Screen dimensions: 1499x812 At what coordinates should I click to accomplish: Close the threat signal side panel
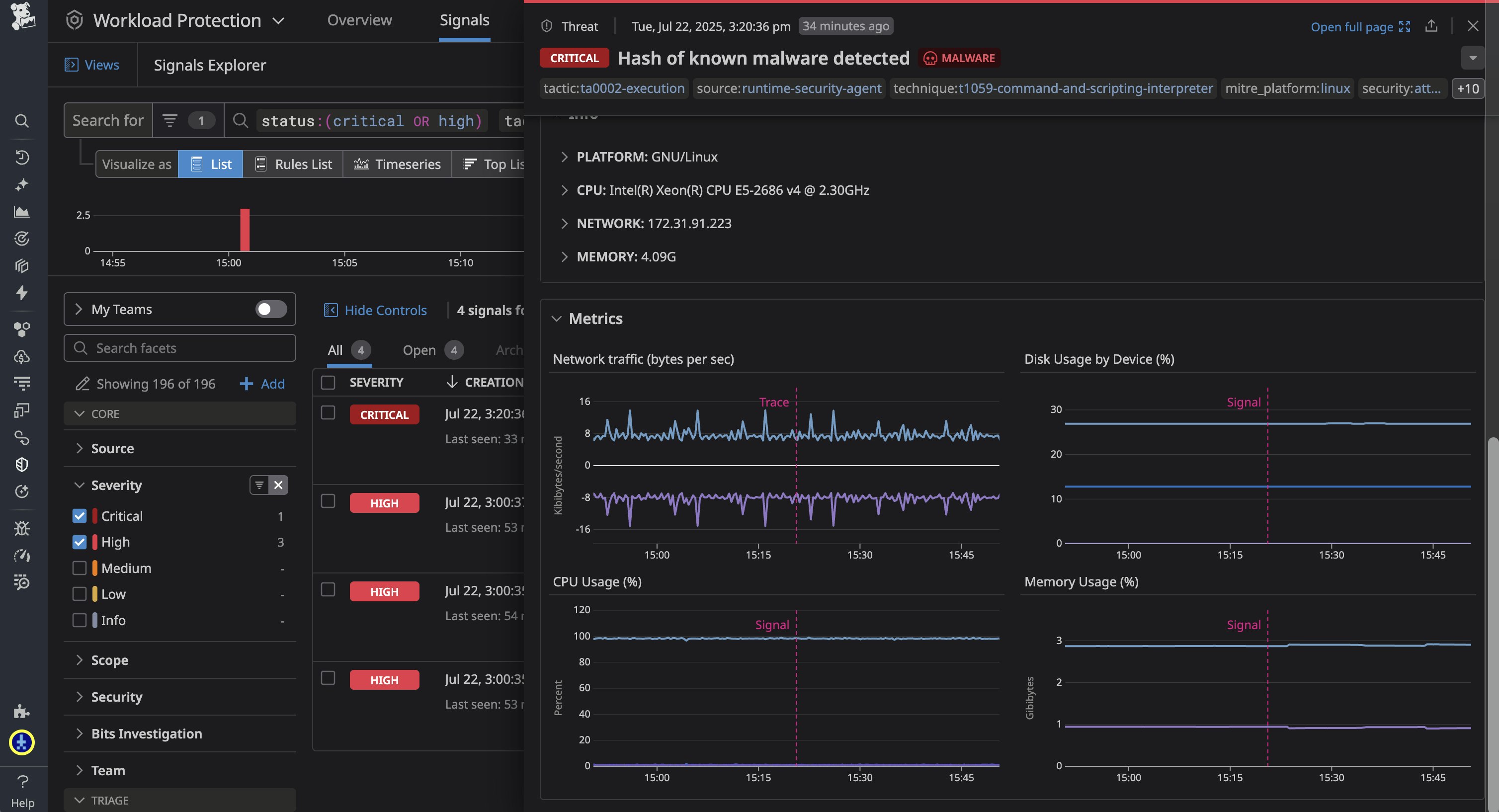(1473, 26)
